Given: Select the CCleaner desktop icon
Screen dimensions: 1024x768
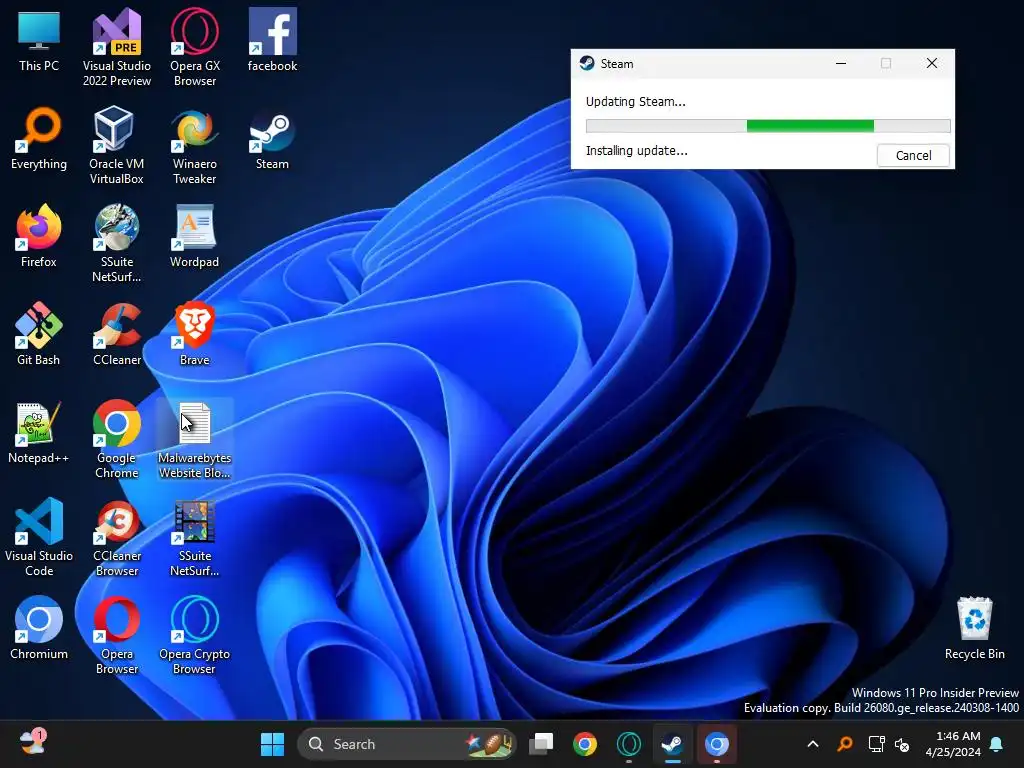Looking at the screenshot, I should click(x=116, y=334).
